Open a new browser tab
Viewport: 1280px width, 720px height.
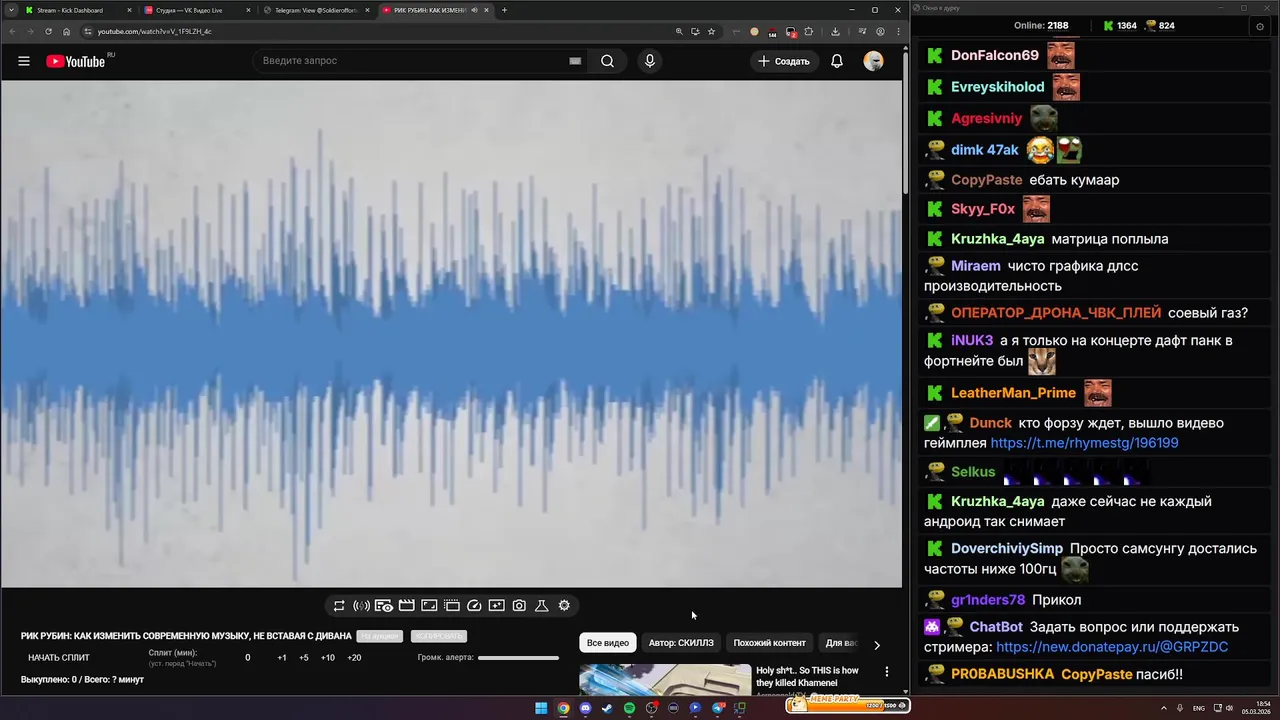[x=504, y=10]
